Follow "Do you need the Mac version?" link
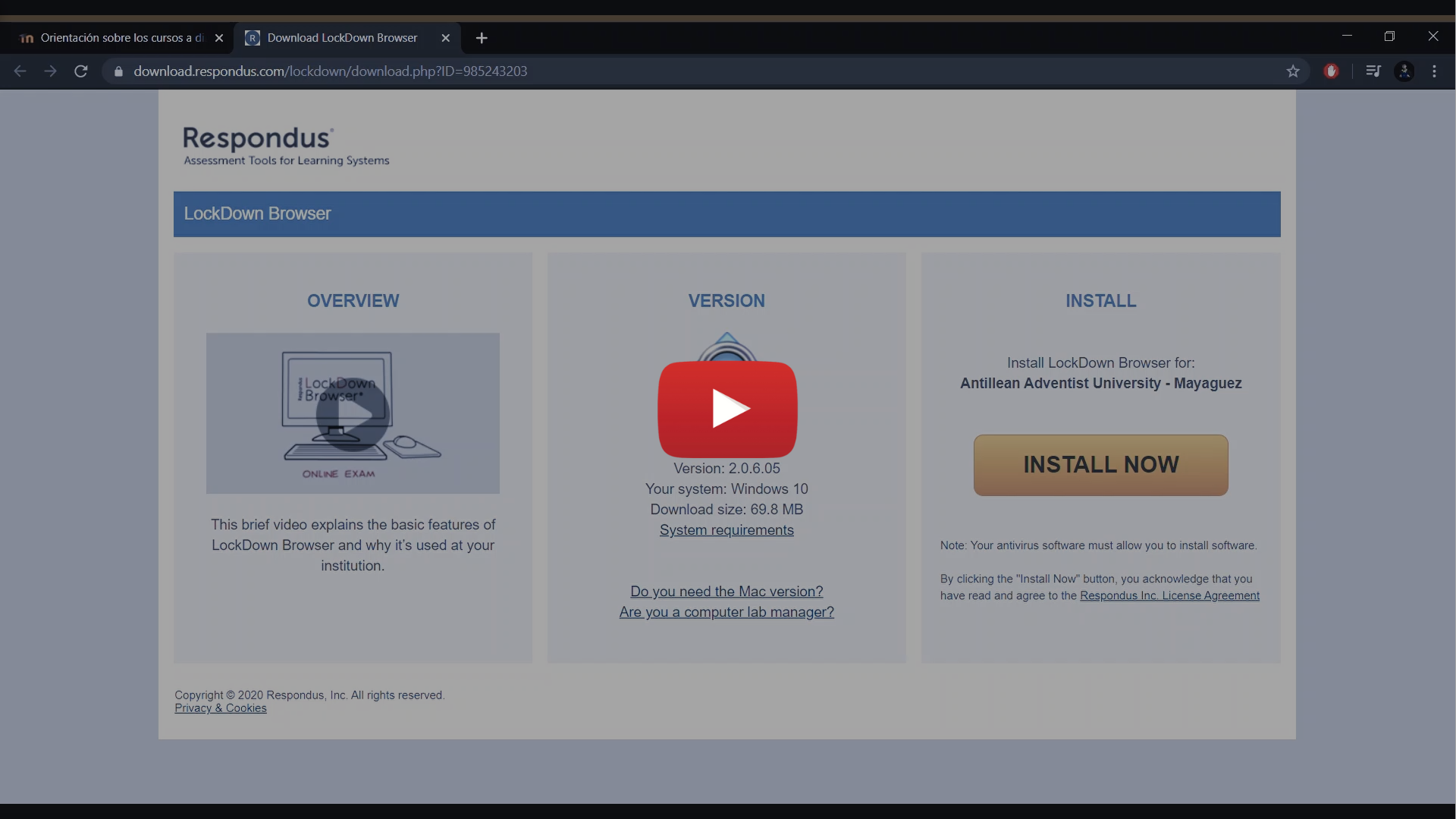This screenshot has height=819, width=1456. (726, 591)
